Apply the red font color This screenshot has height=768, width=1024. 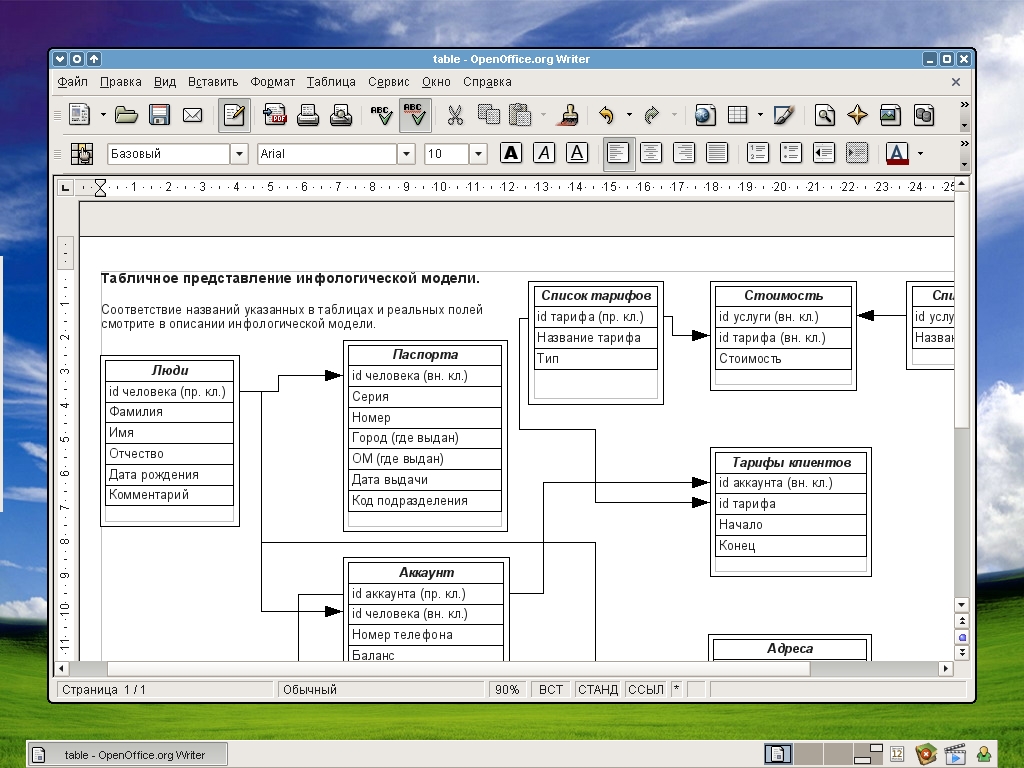click(x=897, y=153)
